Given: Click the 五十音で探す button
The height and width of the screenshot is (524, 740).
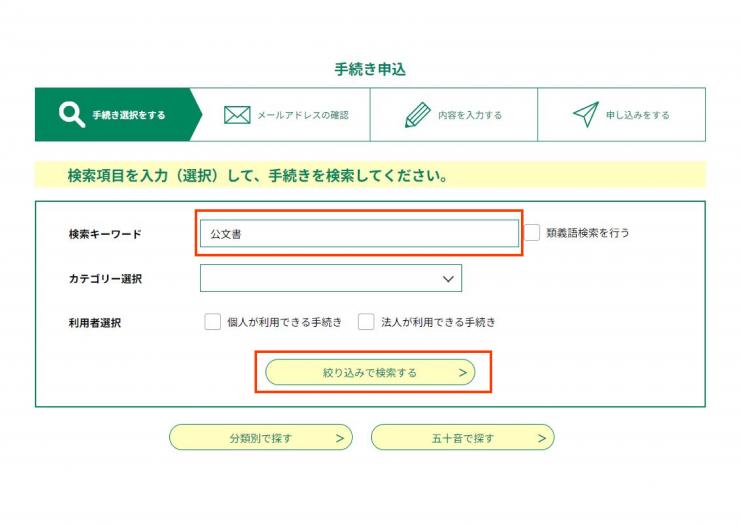Looking at the screenshot, I should coord(462,438).
